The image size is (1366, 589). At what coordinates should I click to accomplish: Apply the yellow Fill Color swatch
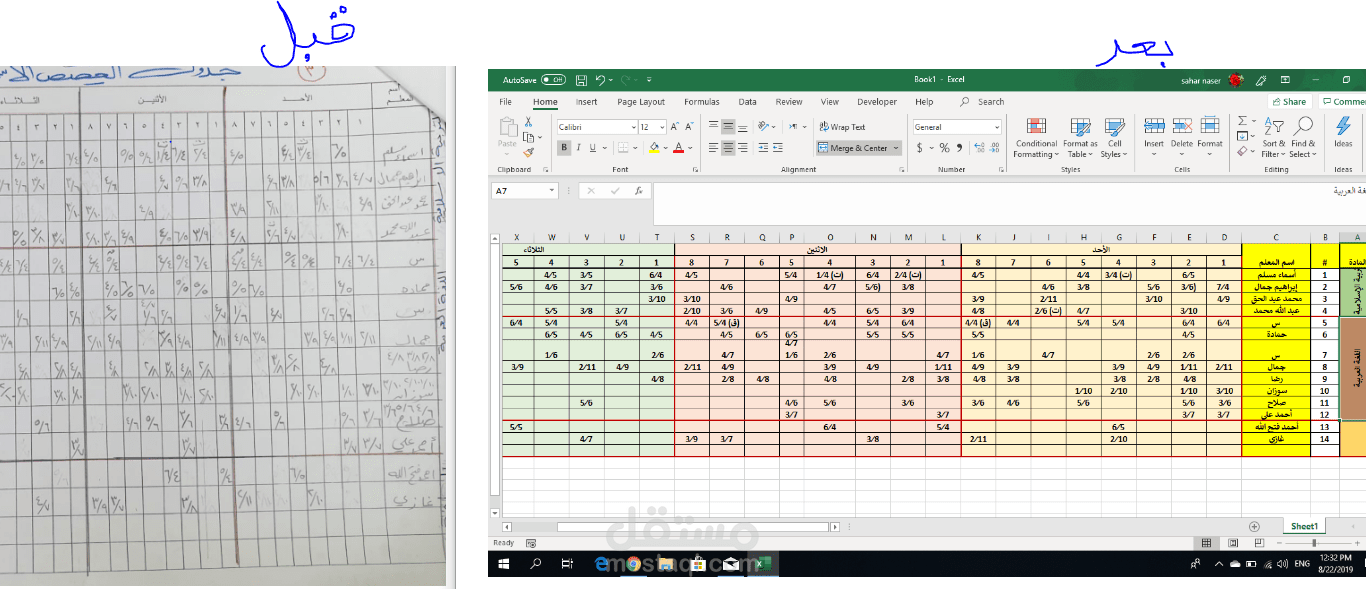tap(654, 148)
